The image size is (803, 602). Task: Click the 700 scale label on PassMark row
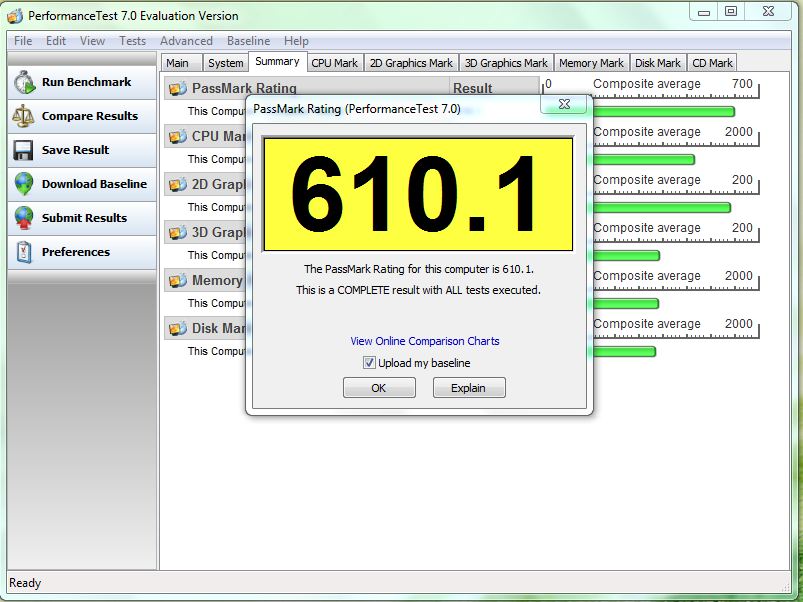pos(742,83)
